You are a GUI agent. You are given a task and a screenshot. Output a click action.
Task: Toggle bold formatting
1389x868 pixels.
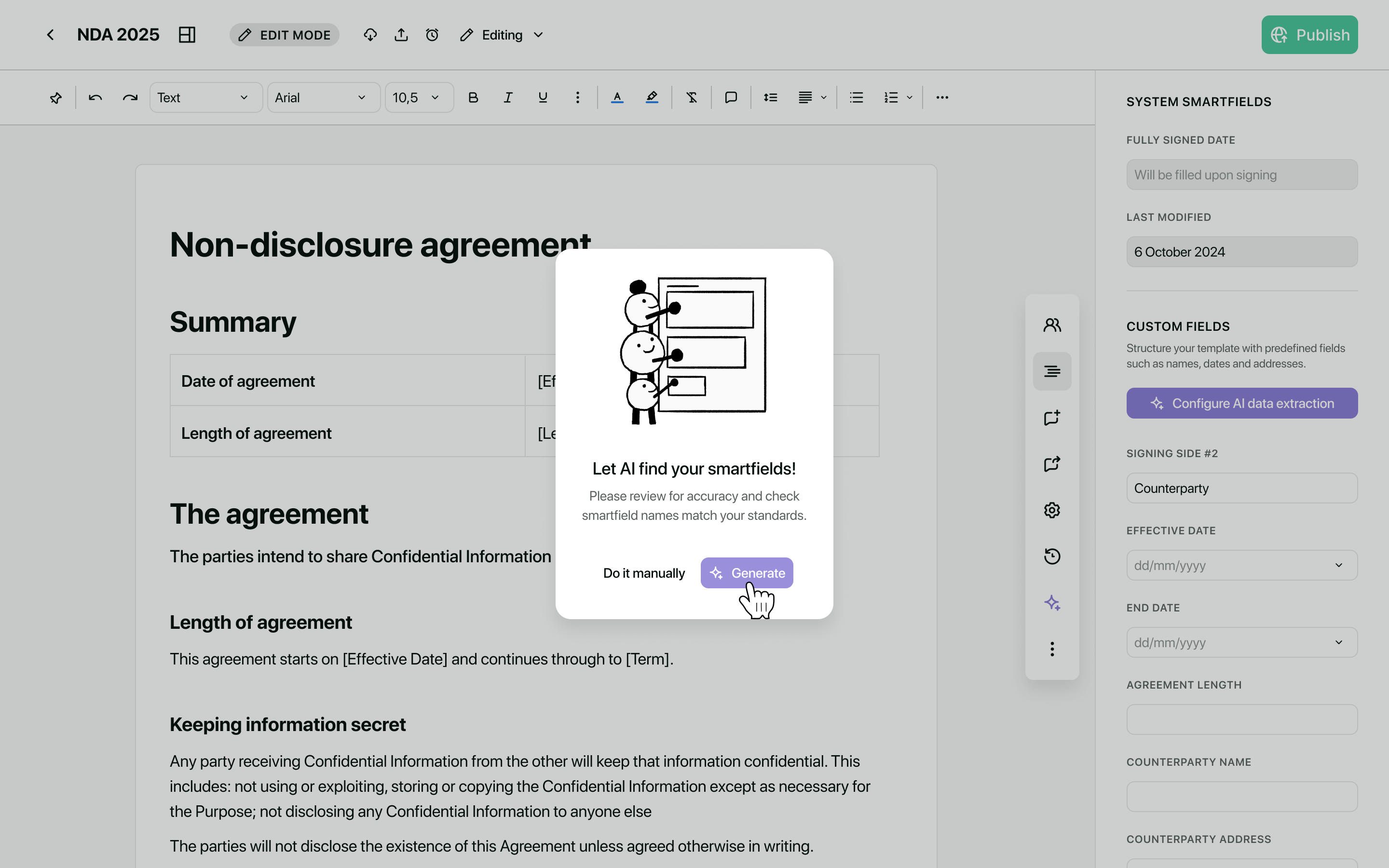(473, 98)
